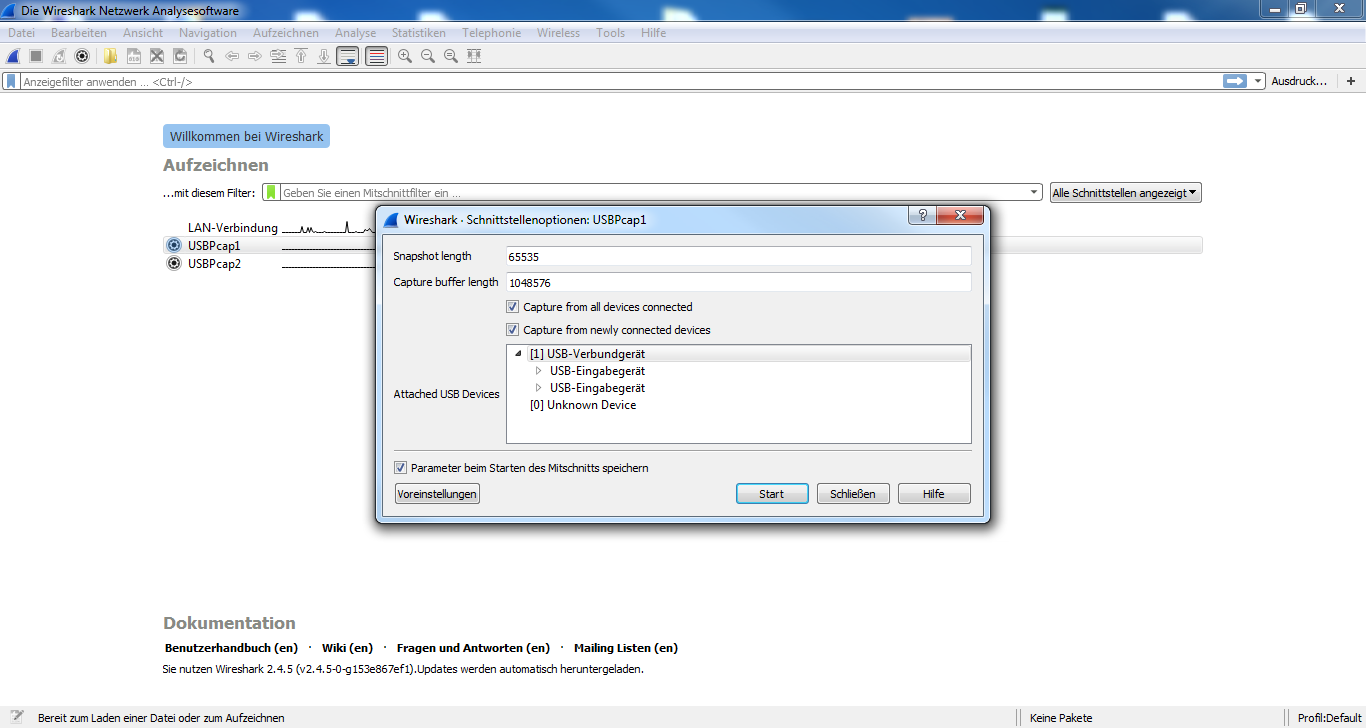Open the Fragen und Antworten (en) link
1366x728 pixels.
(473, 648)
